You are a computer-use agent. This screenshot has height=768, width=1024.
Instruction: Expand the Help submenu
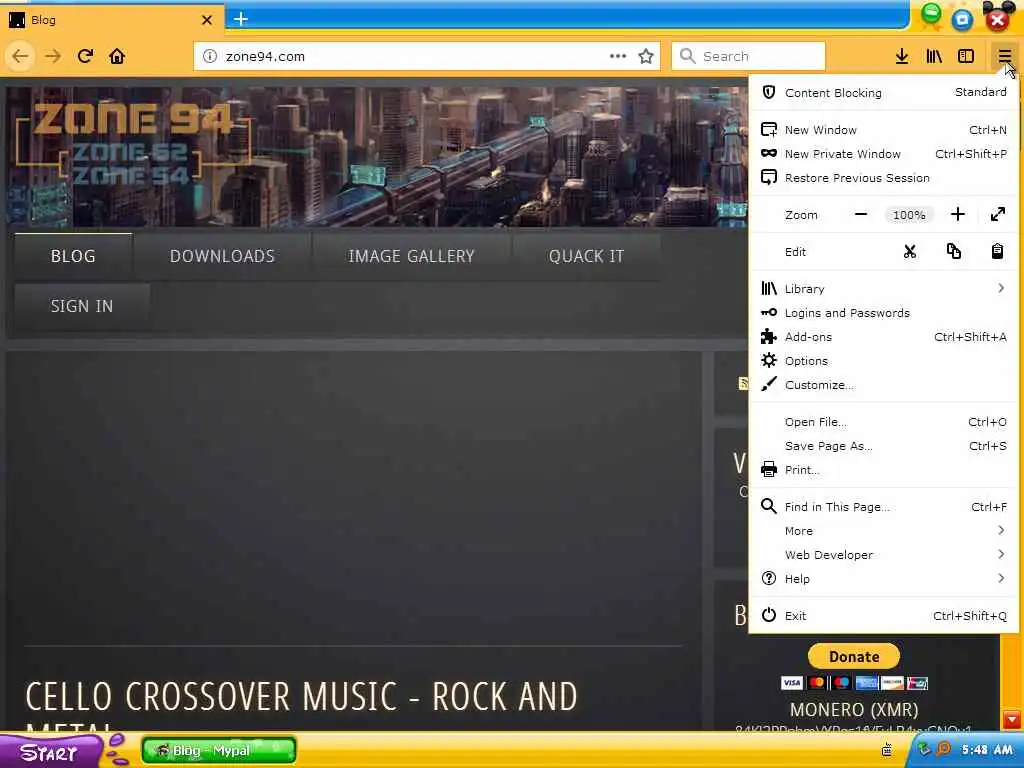(x=884, y=579)
